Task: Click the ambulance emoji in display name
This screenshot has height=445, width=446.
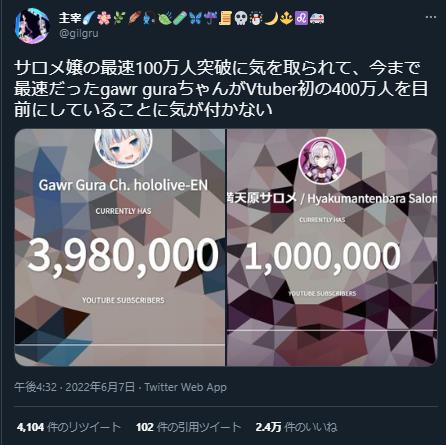Action: click(x=317, y=18)
